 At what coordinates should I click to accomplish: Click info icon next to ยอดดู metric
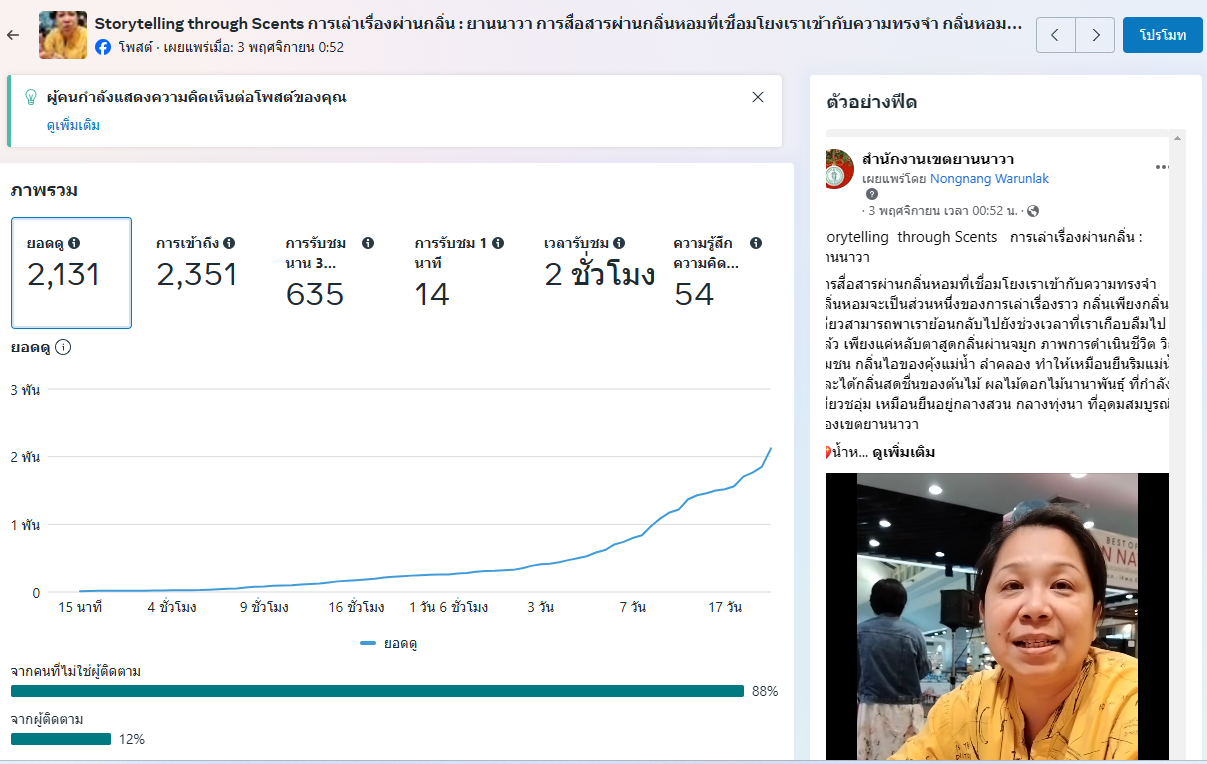(74, 243)
